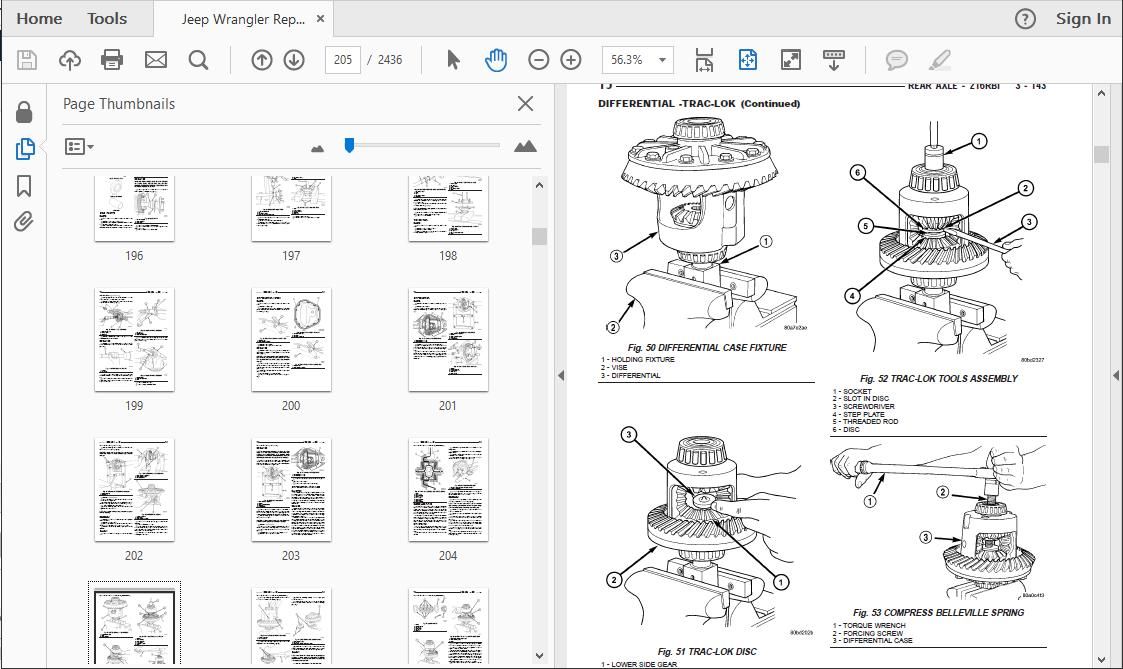Open page 201 thumbnail
Image resolution: width=1123 pixels, height=669 pixels.
(x=448, y=340)
